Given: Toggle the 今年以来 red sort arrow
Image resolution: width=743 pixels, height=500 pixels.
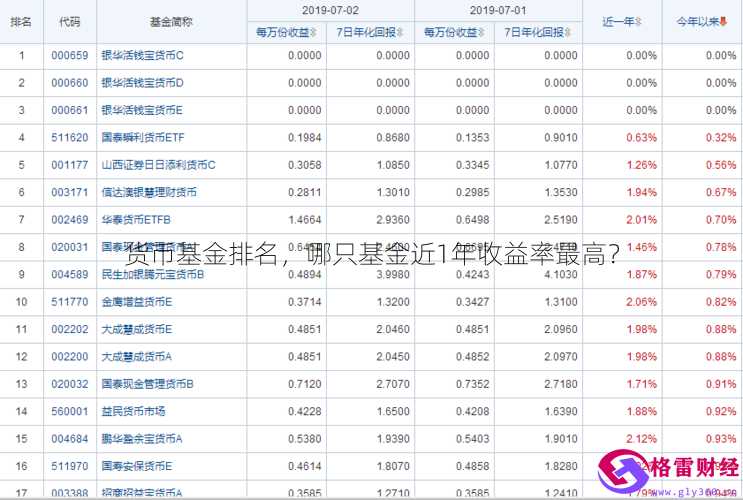Looking at the screenshot, I should point(723,21).
